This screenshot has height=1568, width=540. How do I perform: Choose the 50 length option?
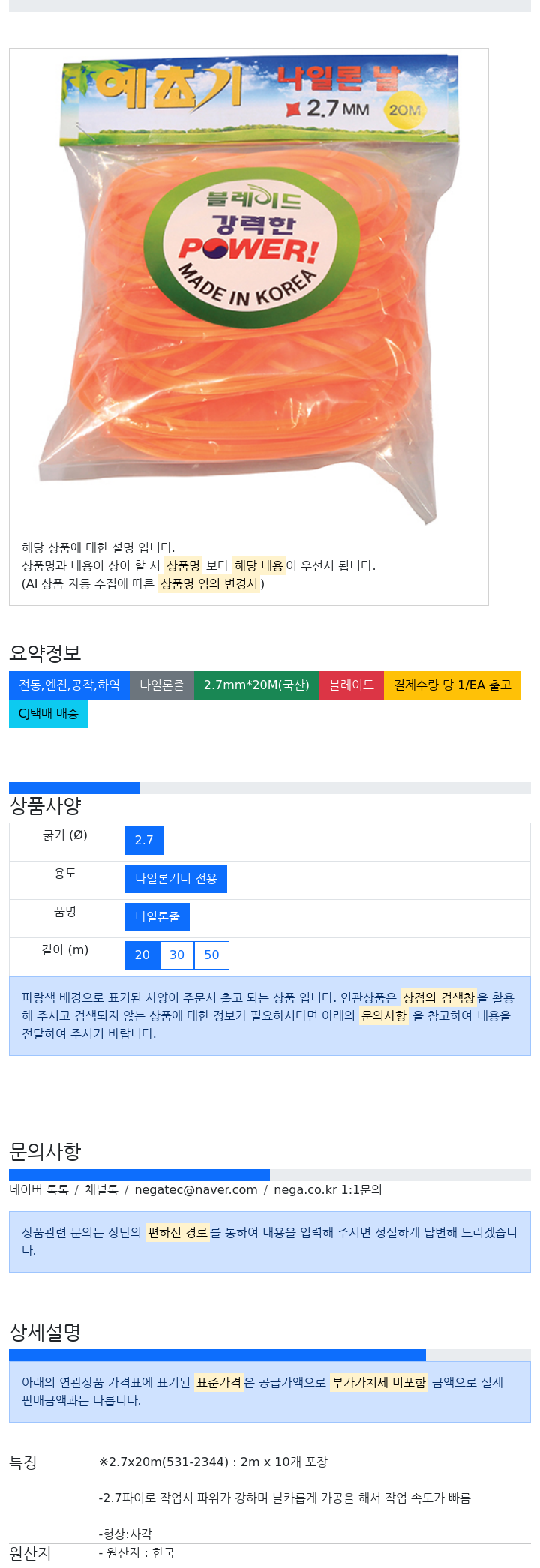pyautogui.click(x=211, y=955)
